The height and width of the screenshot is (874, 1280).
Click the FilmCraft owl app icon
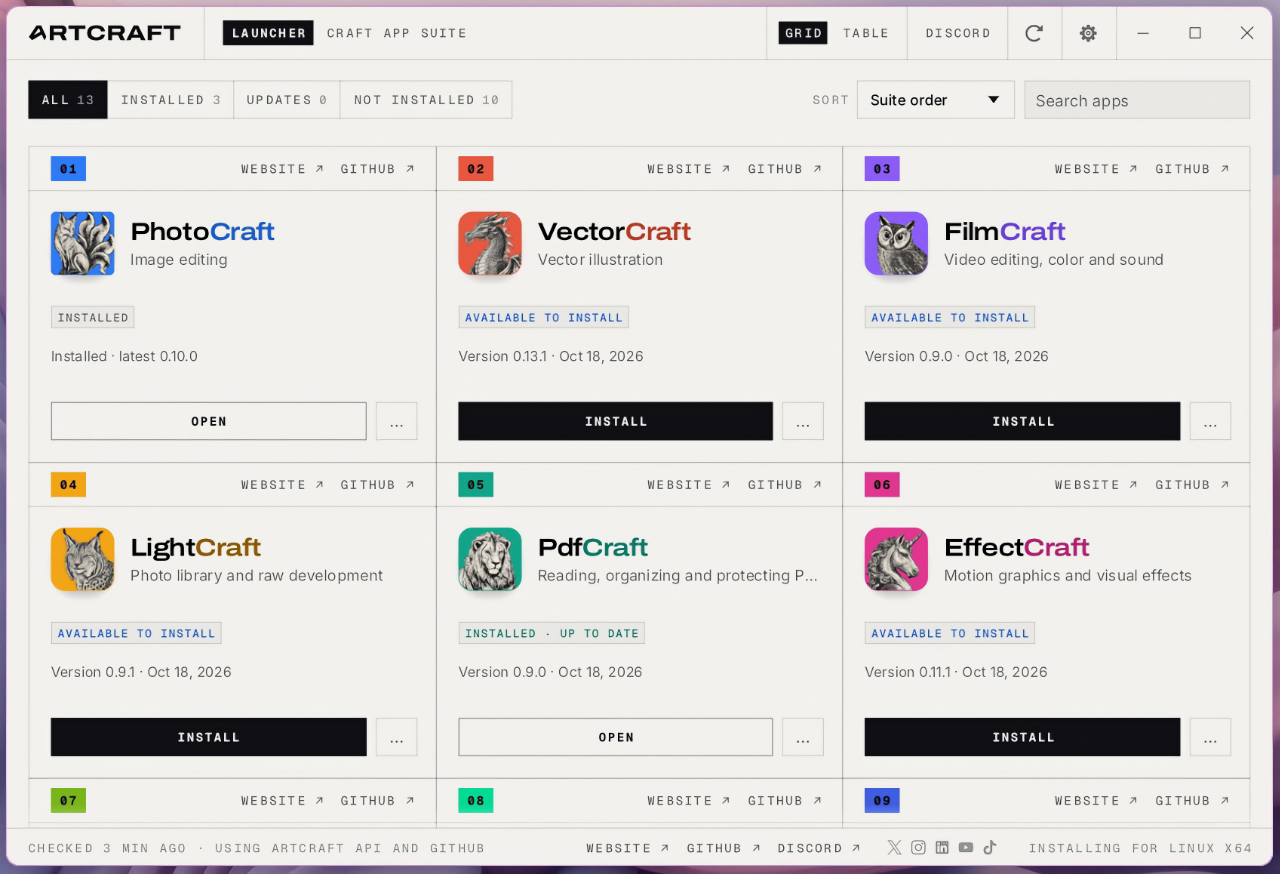point(897,243)
